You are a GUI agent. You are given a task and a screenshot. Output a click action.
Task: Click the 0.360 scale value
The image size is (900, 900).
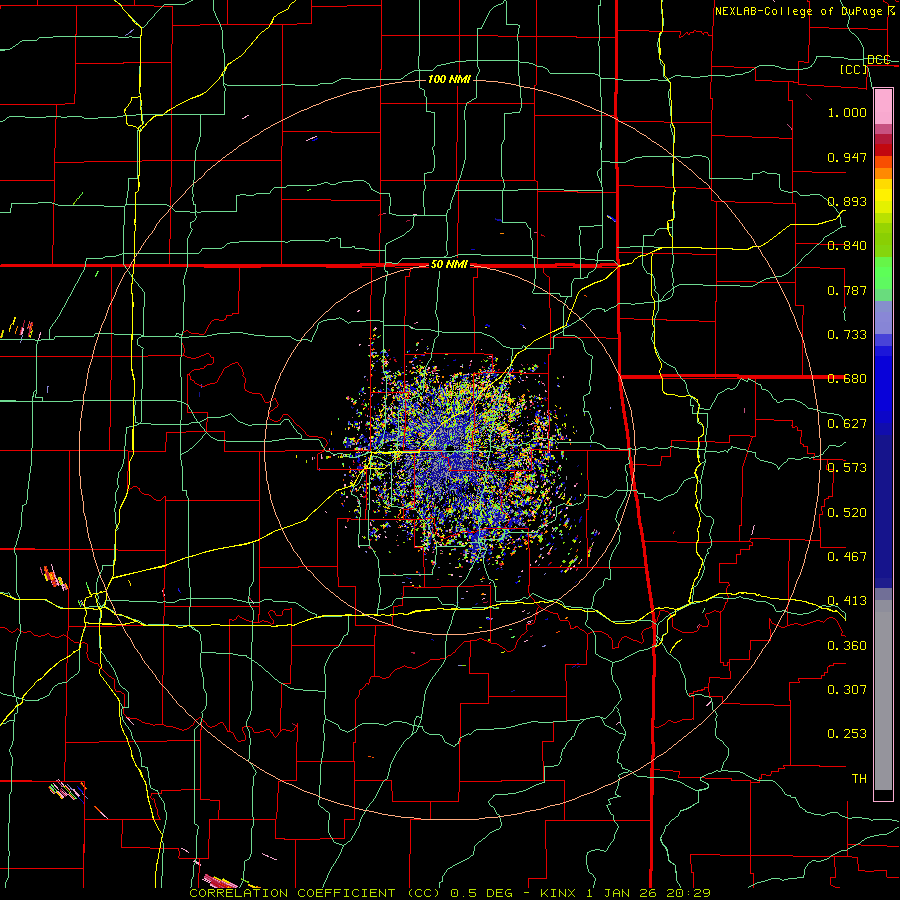847,646
